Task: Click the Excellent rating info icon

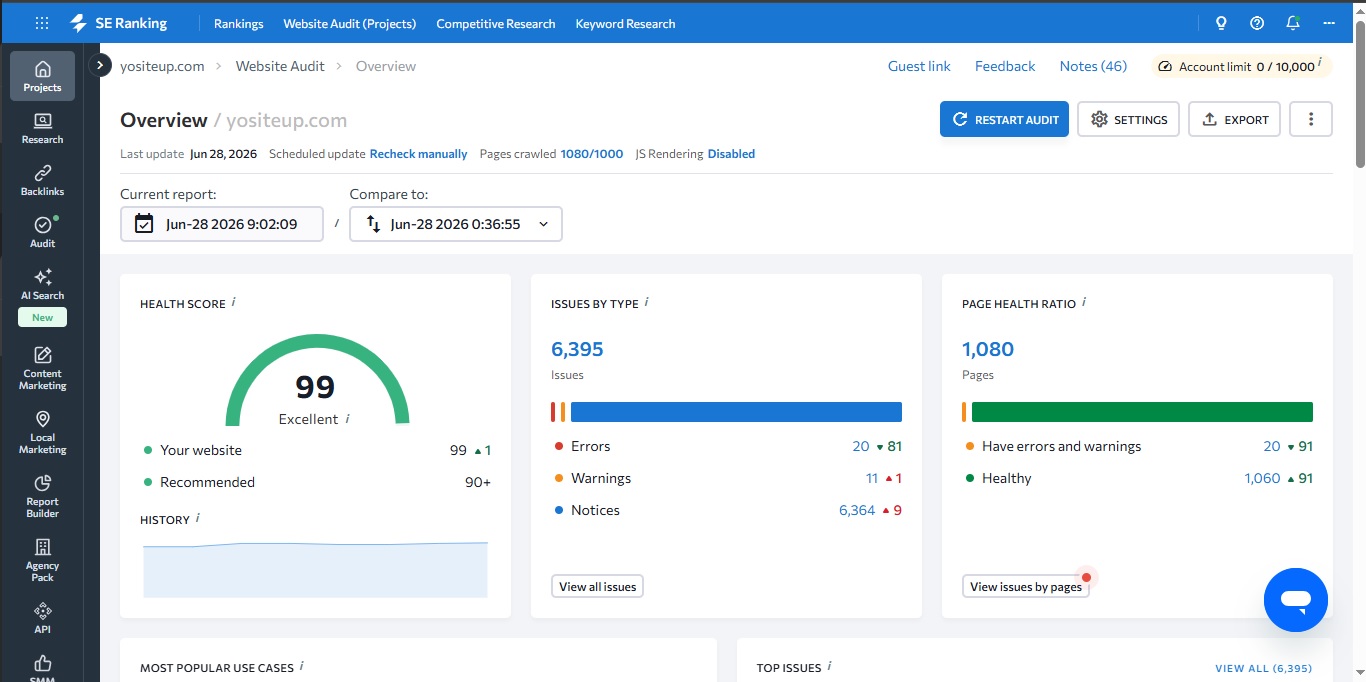Action: 347,419
